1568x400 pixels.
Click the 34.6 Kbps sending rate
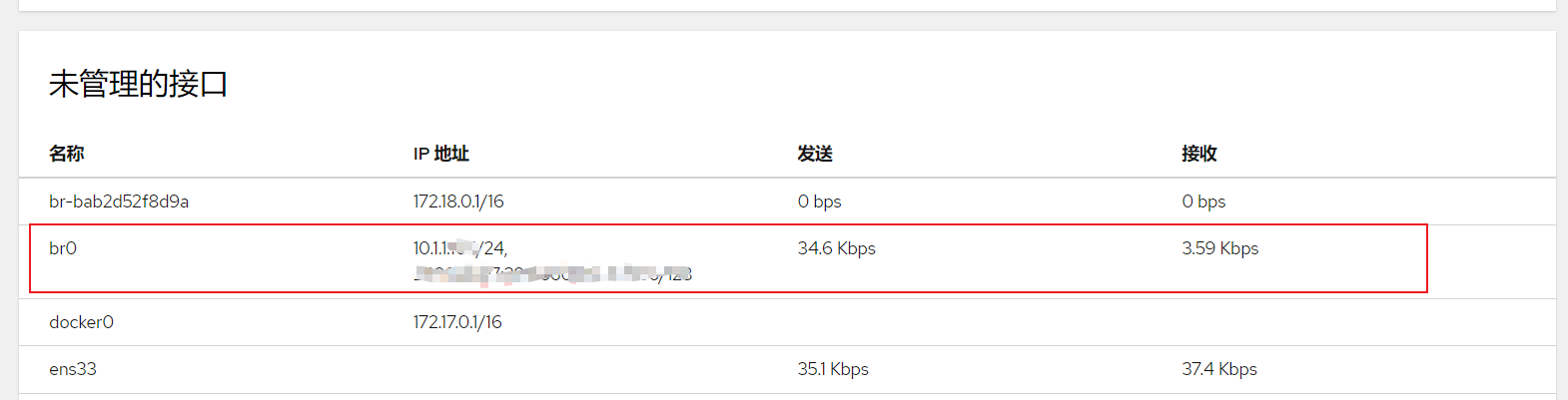pyautogui.click(x=836, y=248)
